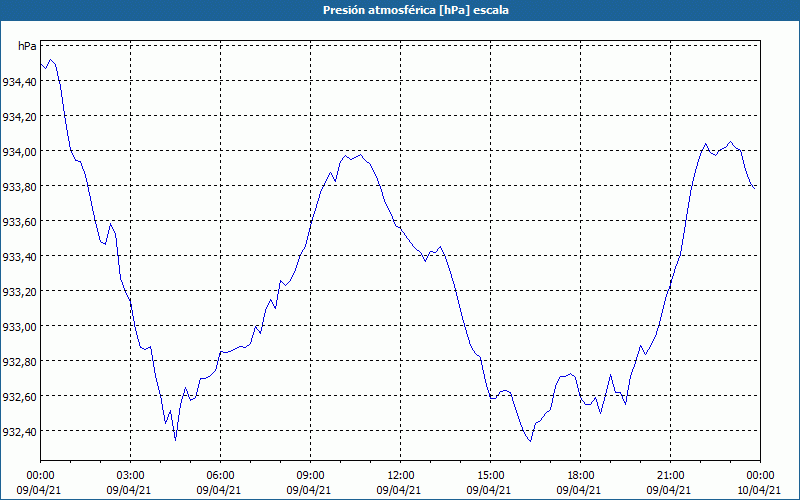This screenshot has width=800, height=500.
Task: Click the 09/04/21 date under 03:00
Action: pos(129,490)
